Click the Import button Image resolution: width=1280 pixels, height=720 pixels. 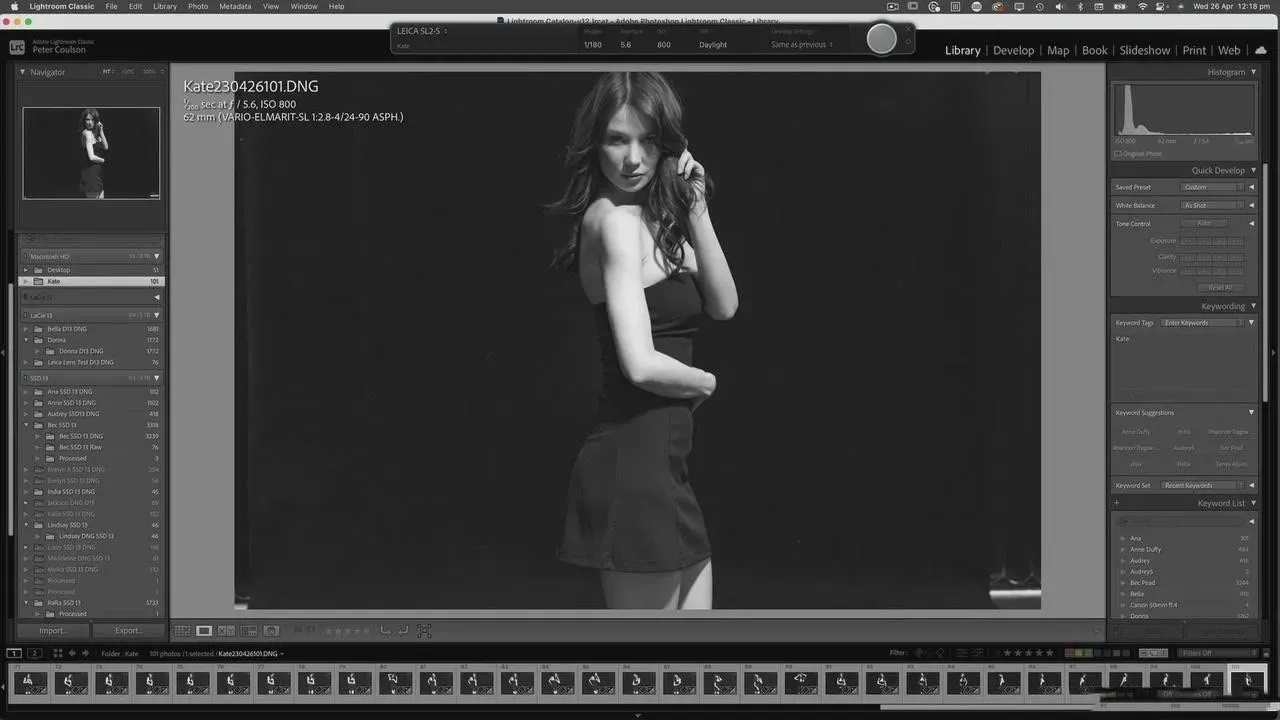click(53, 631)
